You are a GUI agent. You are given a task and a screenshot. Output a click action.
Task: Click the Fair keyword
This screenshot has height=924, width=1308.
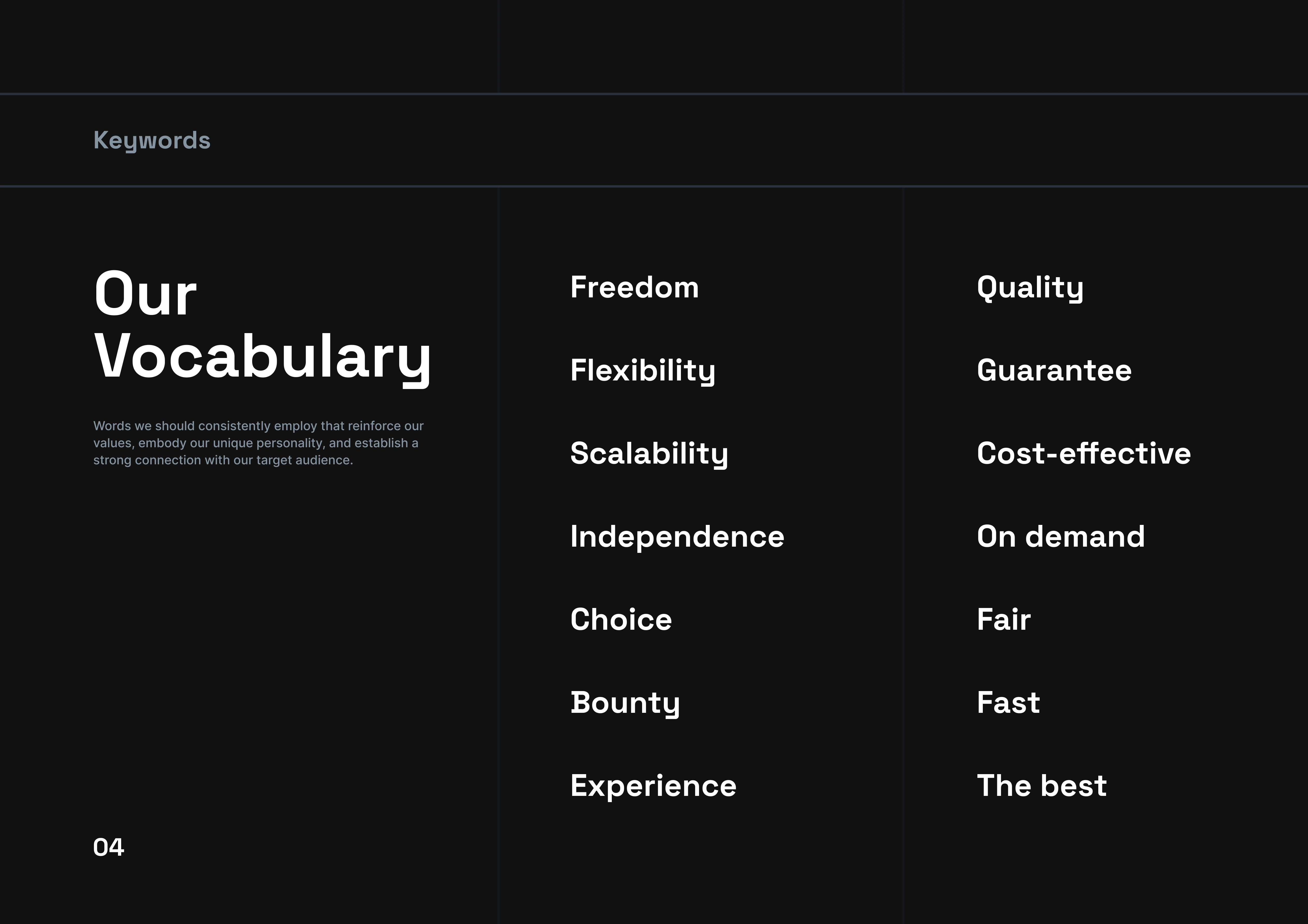(1003, 620)
